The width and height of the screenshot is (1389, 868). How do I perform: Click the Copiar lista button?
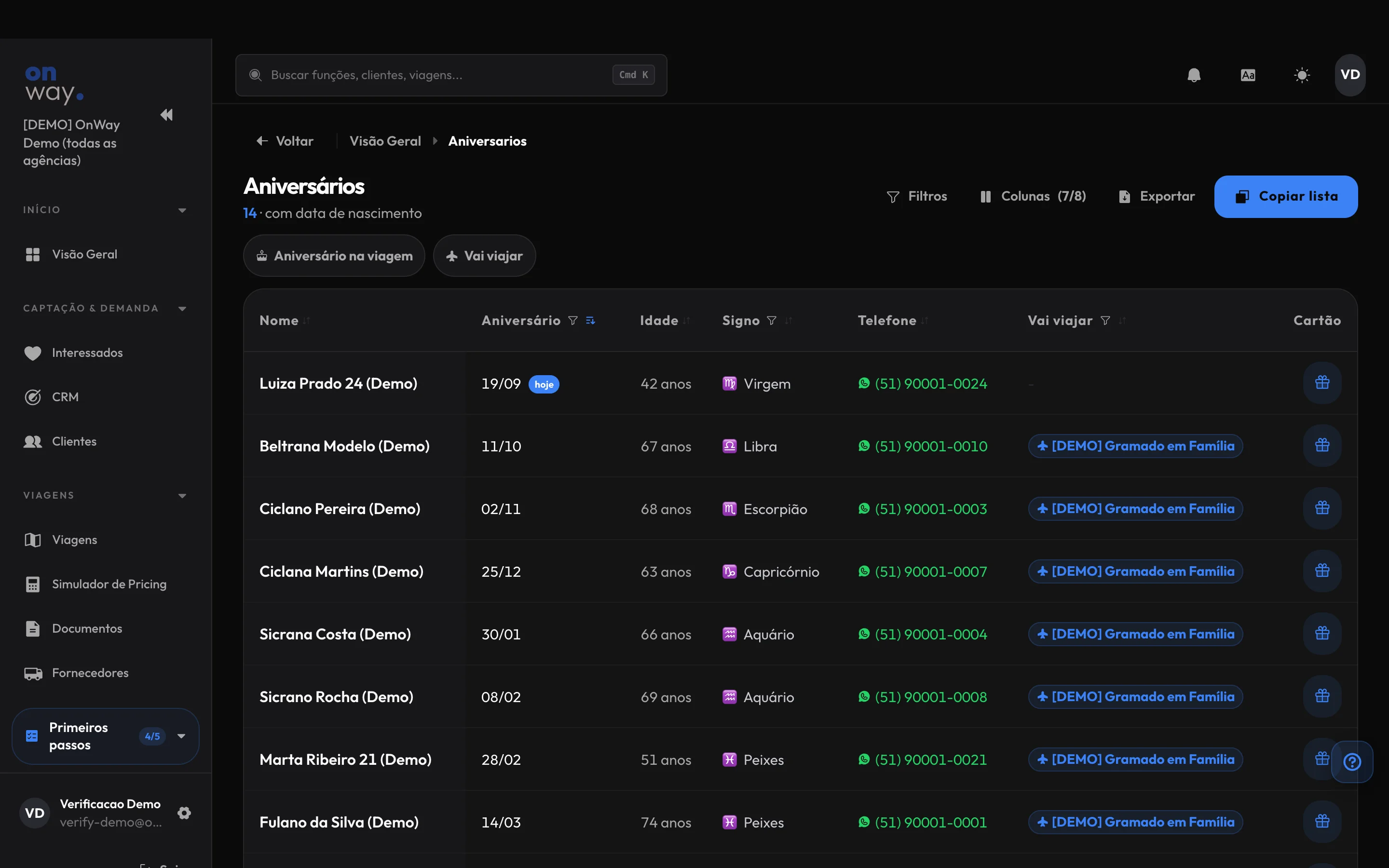click(x=1286, y=196)
